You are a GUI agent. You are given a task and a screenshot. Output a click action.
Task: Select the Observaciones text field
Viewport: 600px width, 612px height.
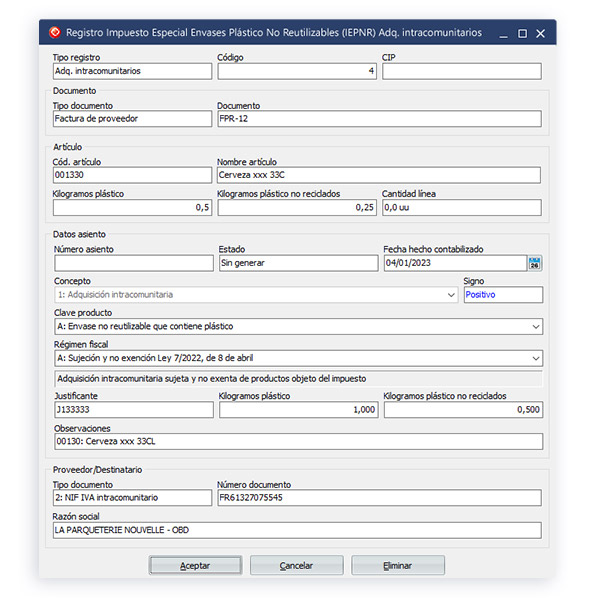pyautogui.click(x=297, y=442)
